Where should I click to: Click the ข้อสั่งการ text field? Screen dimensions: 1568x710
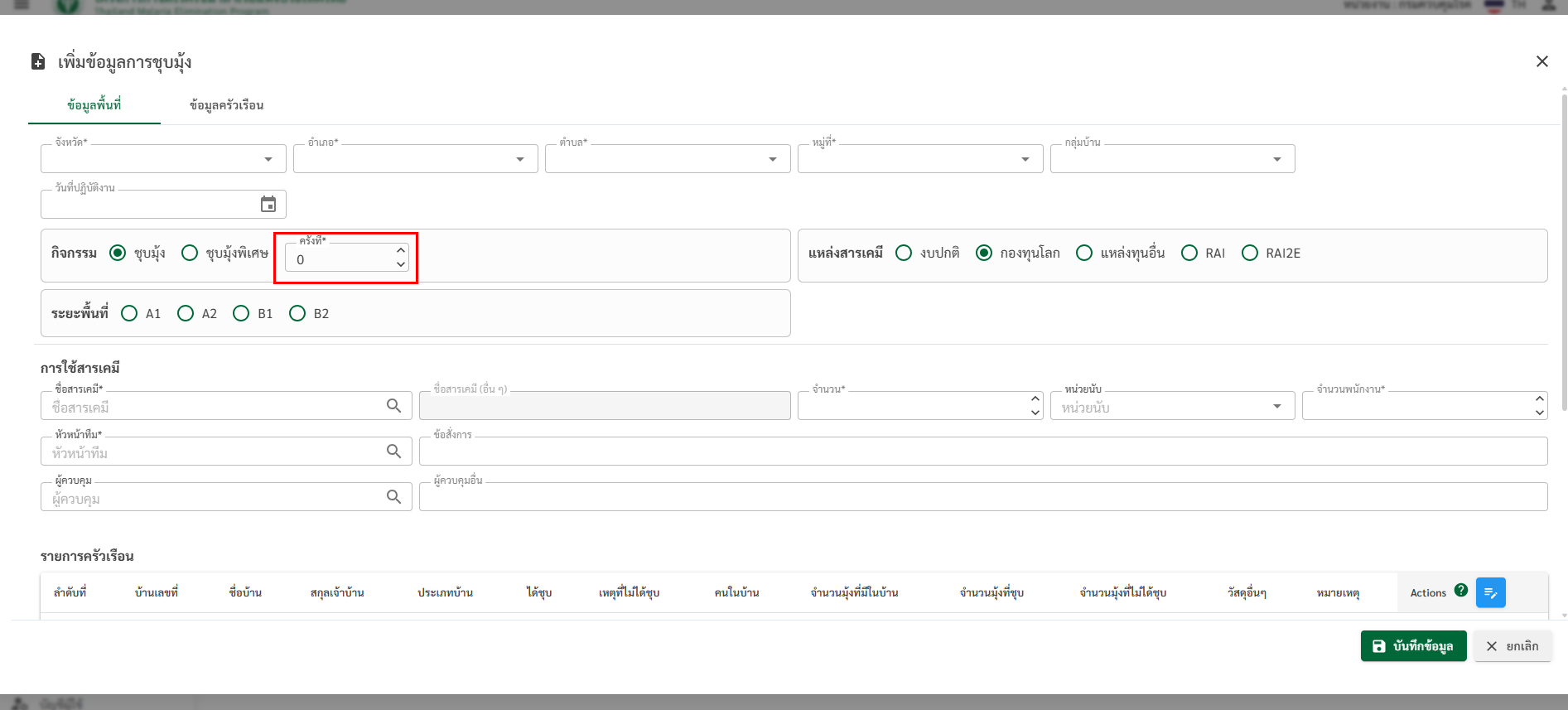coord(983,452)
